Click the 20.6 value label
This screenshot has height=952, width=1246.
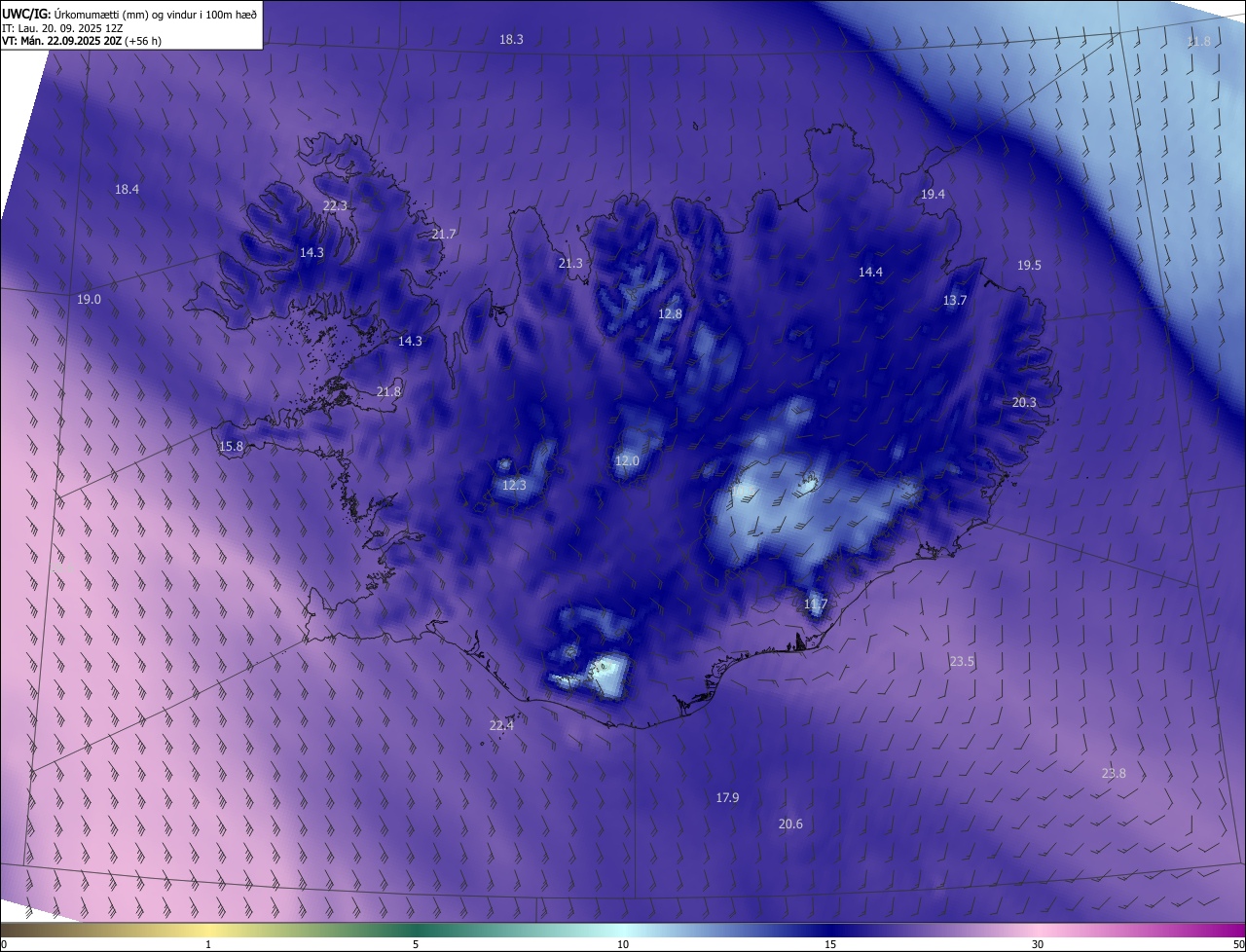pyautogui.click(x=790, y=824)
